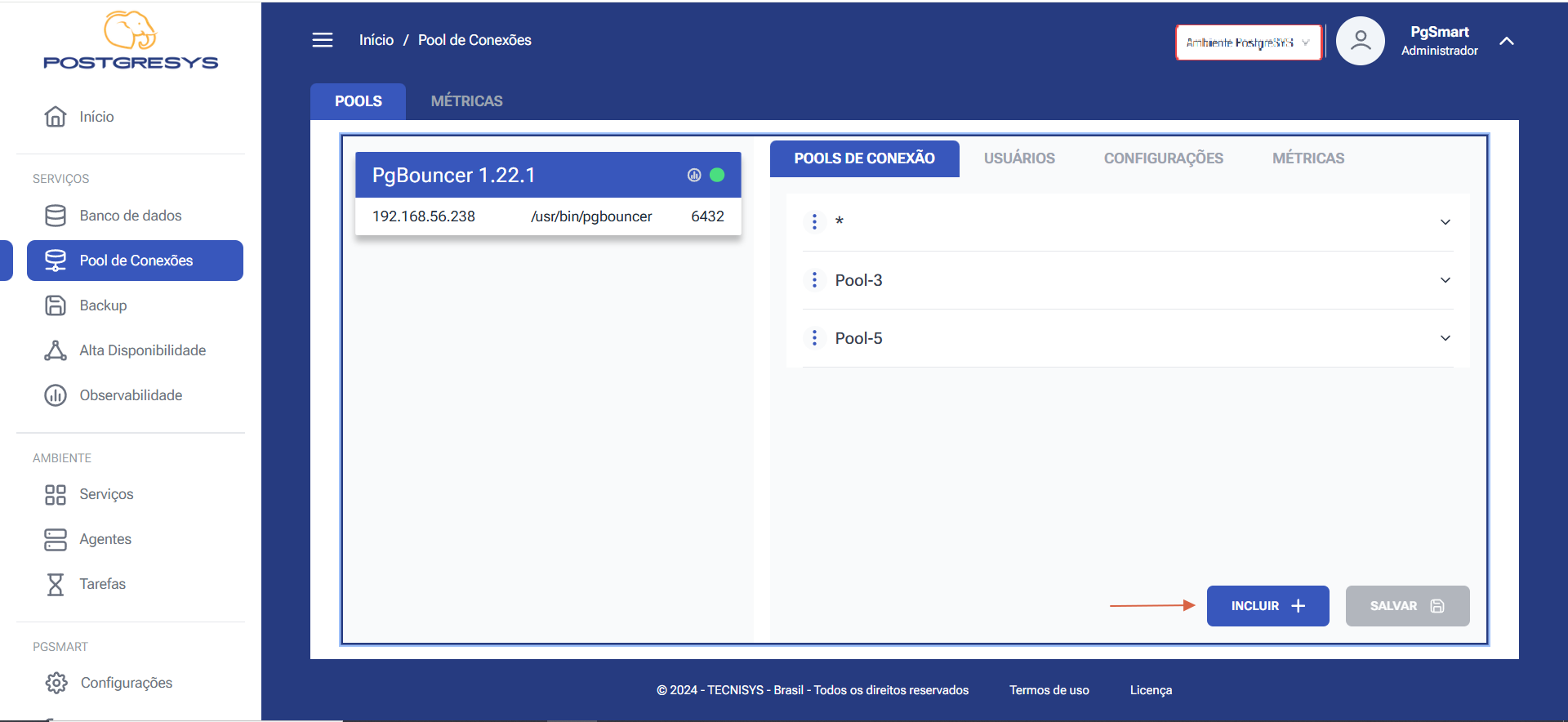1568x722 pixels.
Task: Click Pool de Conexões breadcrumb
Action: coord(474,40)
